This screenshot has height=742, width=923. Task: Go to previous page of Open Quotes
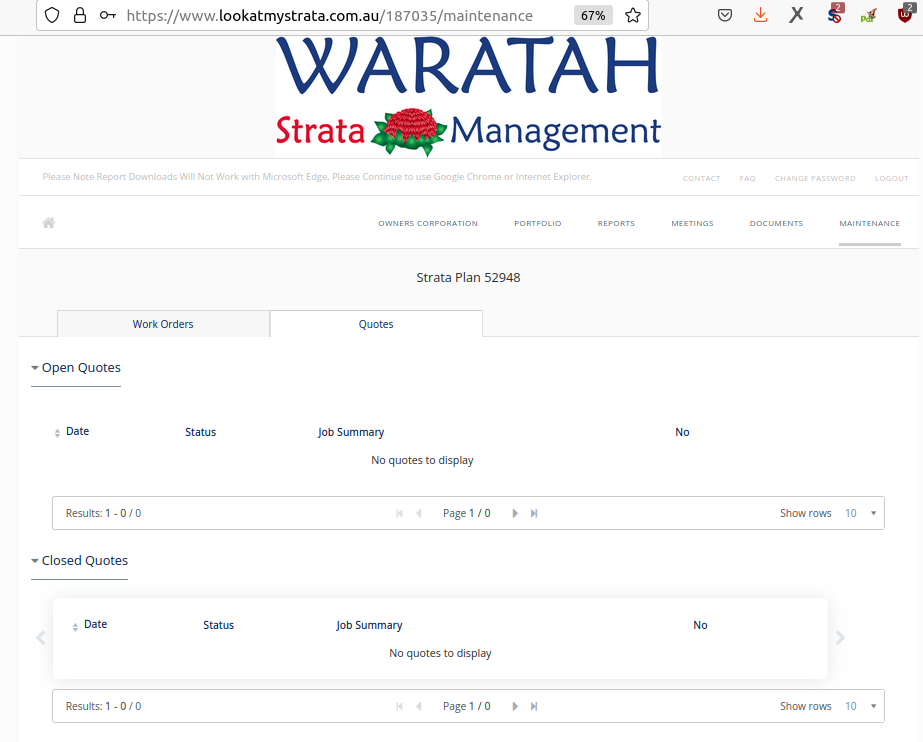click(x=419, y=513)
